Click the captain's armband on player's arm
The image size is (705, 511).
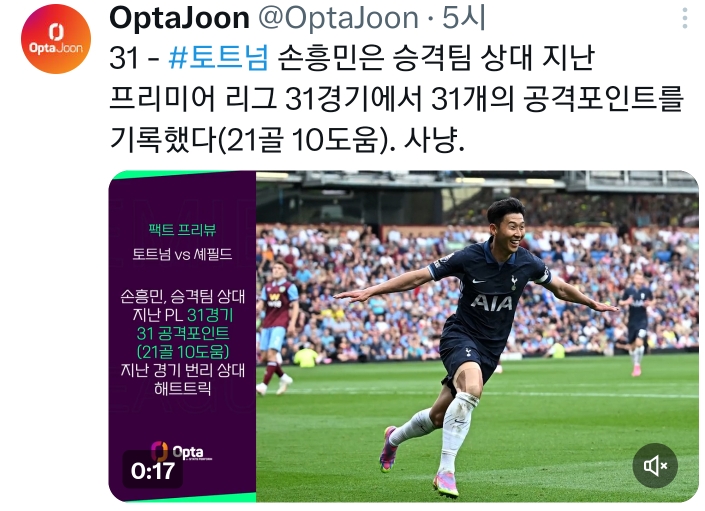(x=543, y=275)
